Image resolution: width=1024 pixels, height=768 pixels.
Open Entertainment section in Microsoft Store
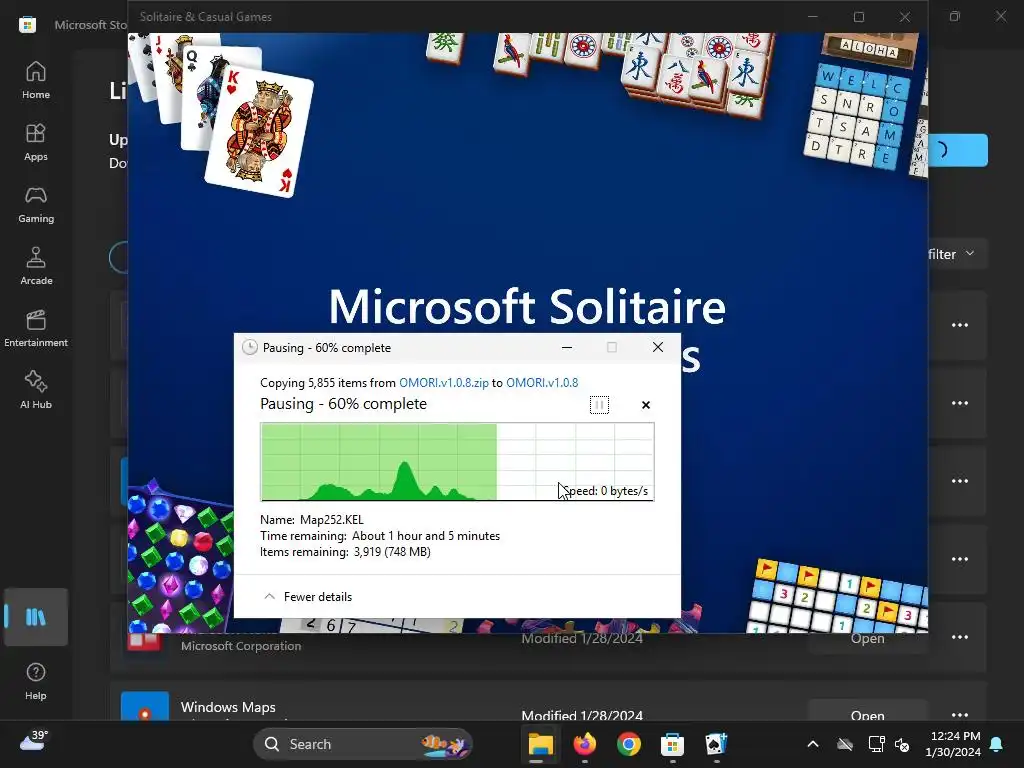[36, 328]
